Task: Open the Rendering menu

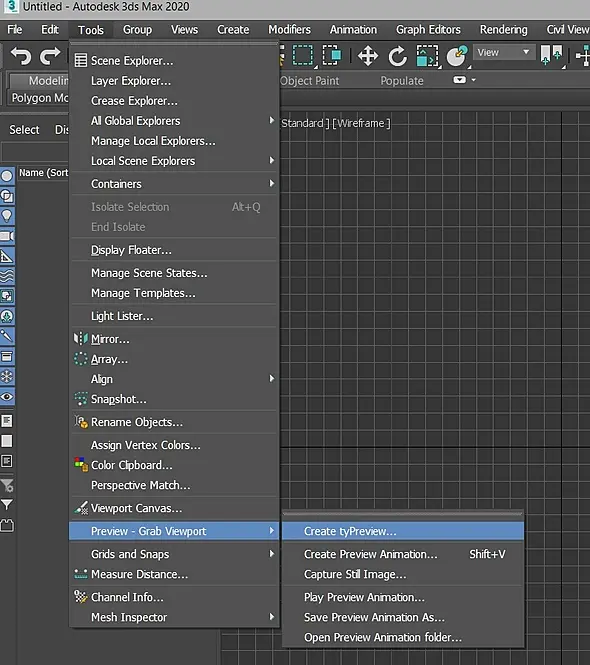Action: click(503, 30)
